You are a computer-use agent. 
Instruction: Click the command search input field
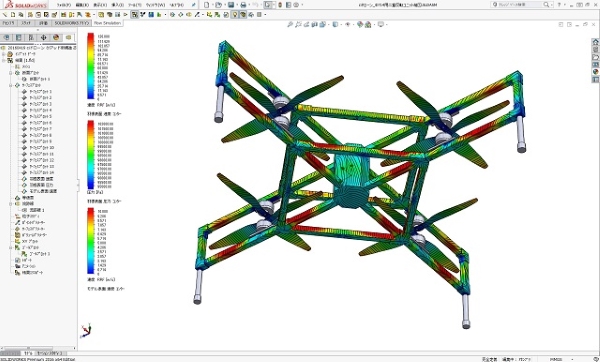[x=520, y=5]
